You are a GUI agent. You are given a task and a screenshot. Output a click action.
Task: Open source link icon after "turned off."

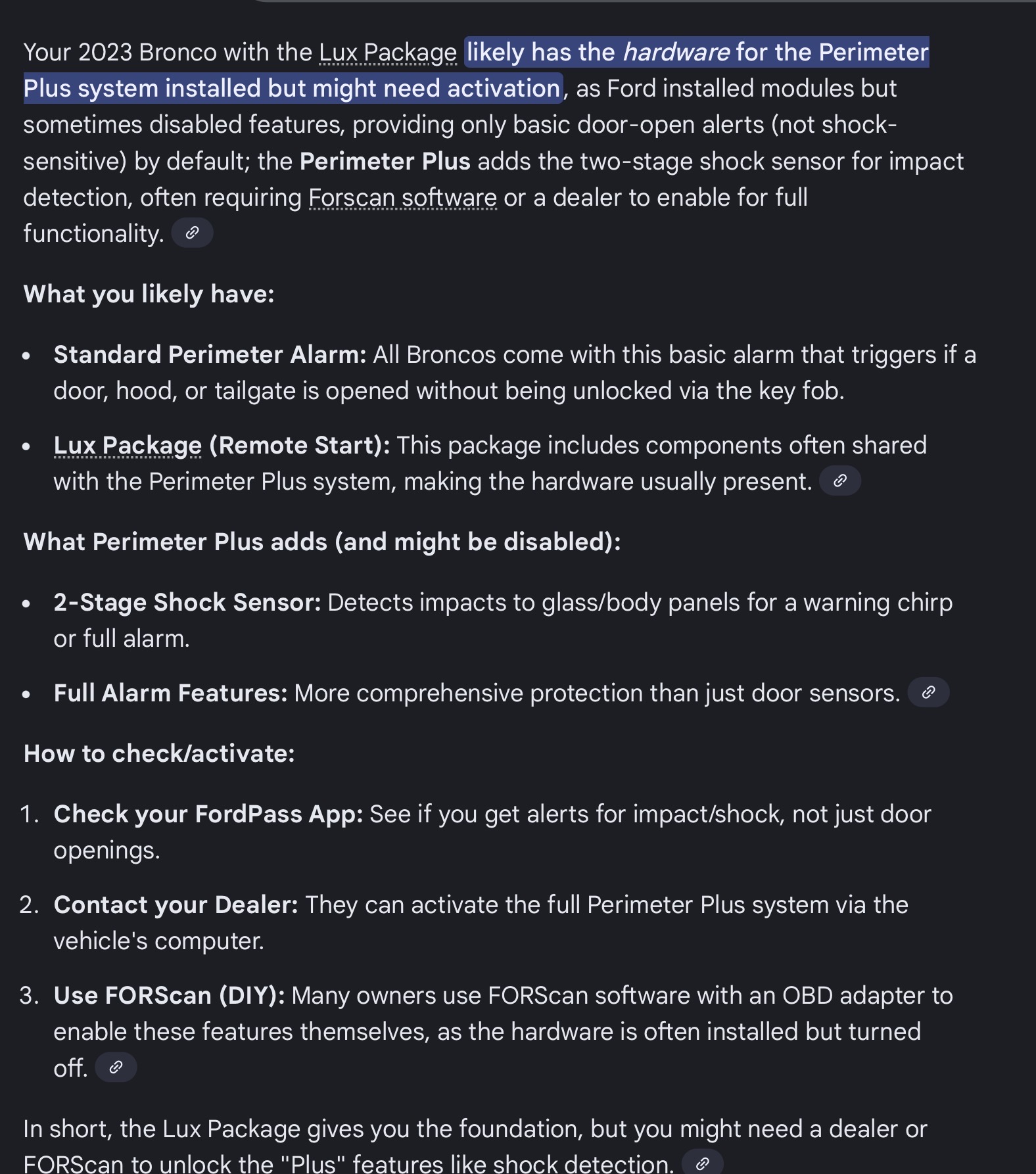(x=116, y=1068)
